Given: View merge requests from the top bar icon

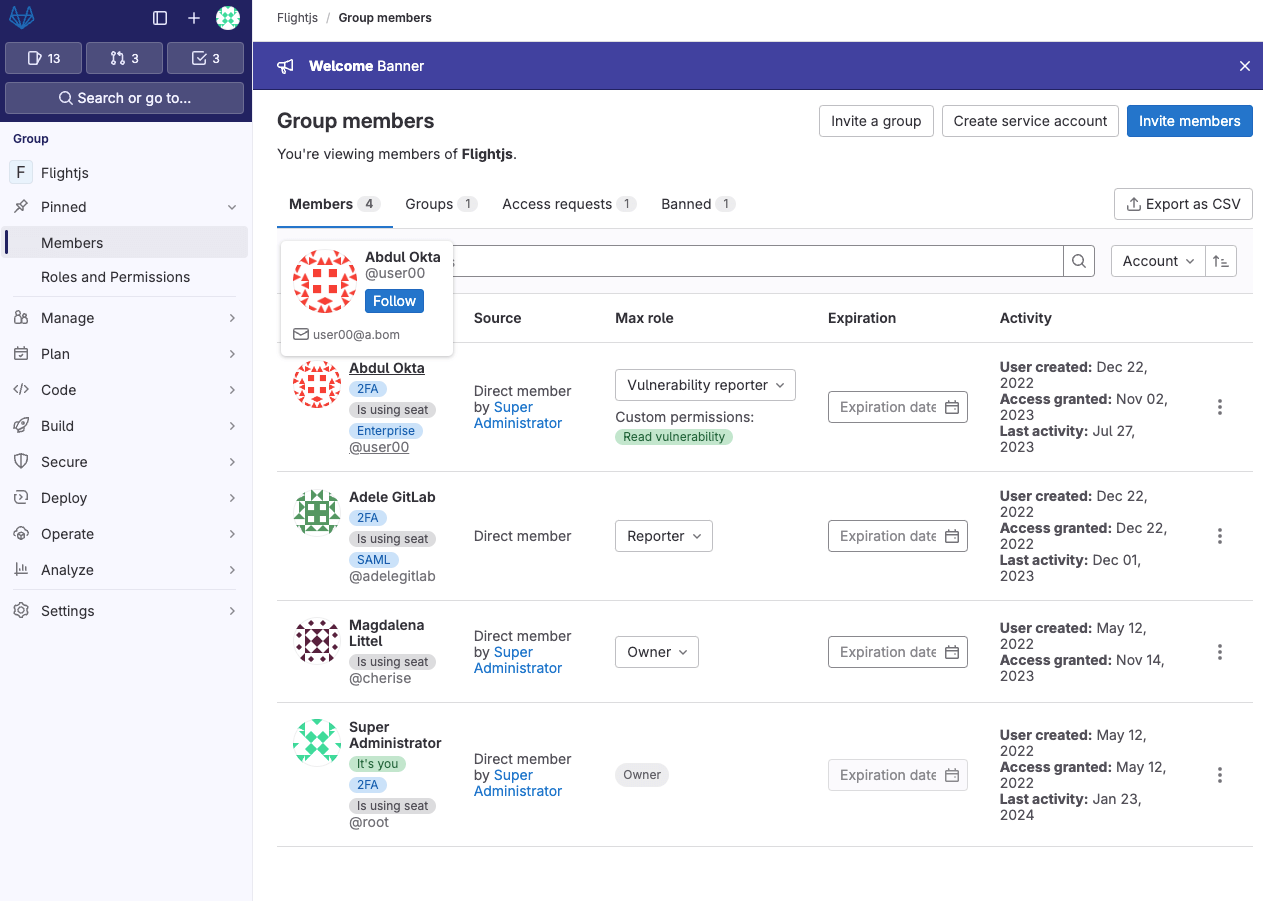Looking at the screenshot, I should (124, 58).
